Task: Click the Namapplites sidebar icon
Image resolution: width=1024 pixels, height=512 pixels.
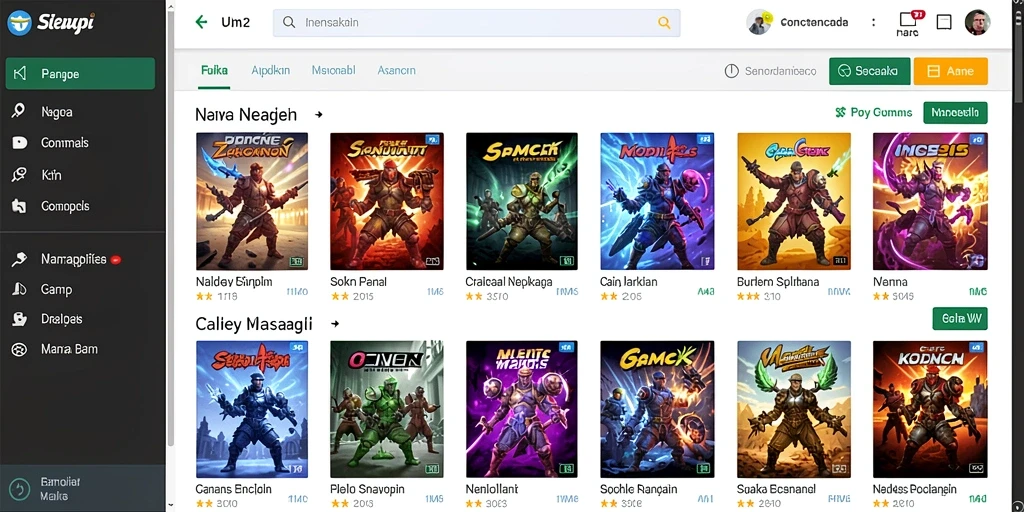Action: [19, 259]
